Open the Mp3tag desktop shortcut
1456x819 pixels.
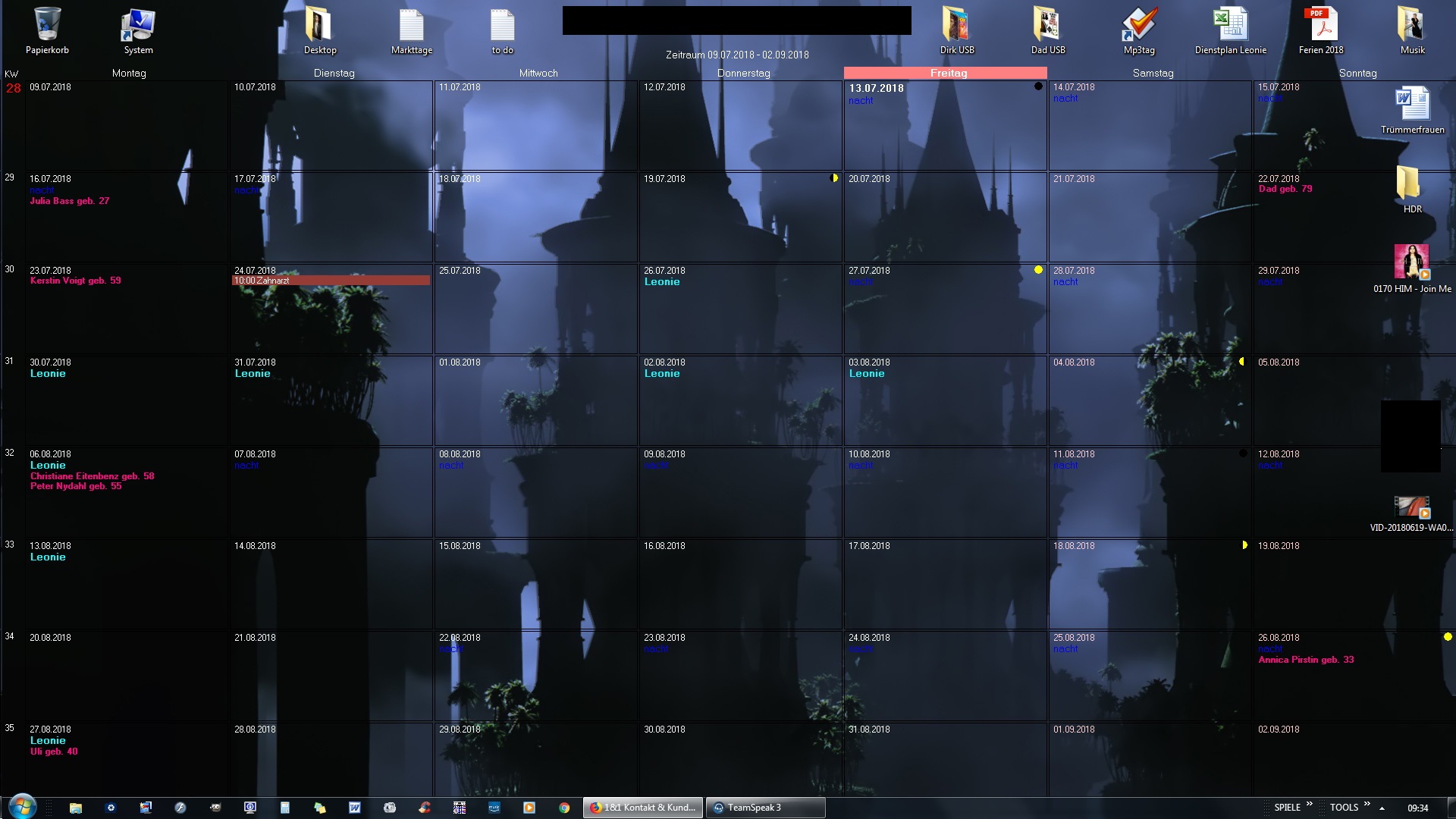(x=1139, y=27)
